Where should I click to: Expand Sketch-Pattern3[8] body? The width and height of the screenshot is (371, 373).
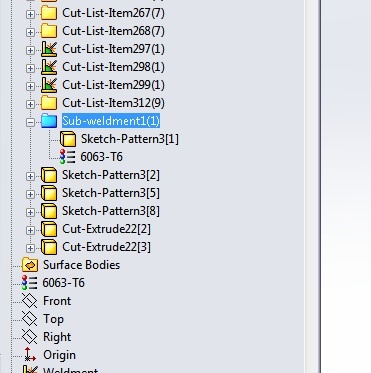click(x=30, y=212)
